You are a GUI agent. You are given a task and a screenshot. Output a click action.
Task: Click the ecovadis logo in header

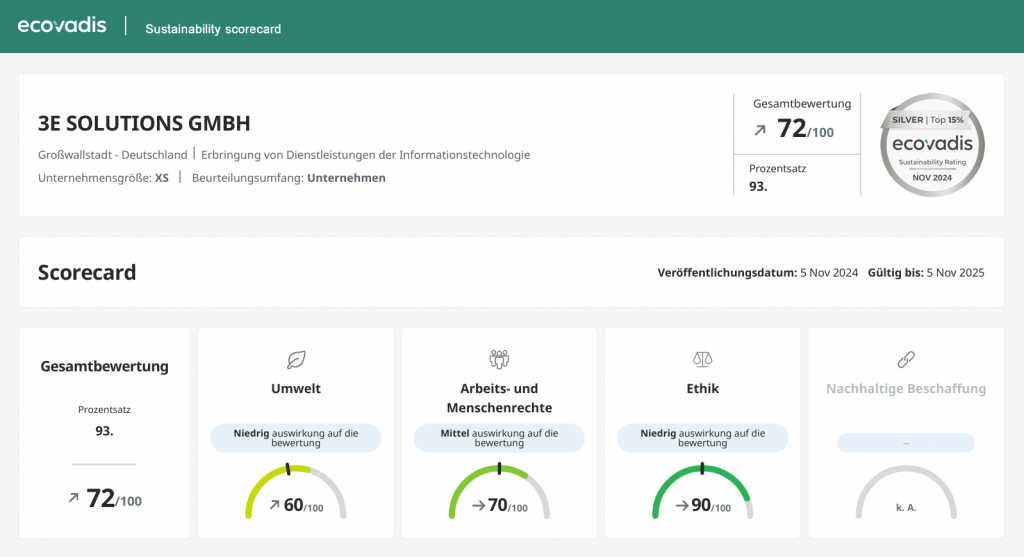click(x=62, y=26)
